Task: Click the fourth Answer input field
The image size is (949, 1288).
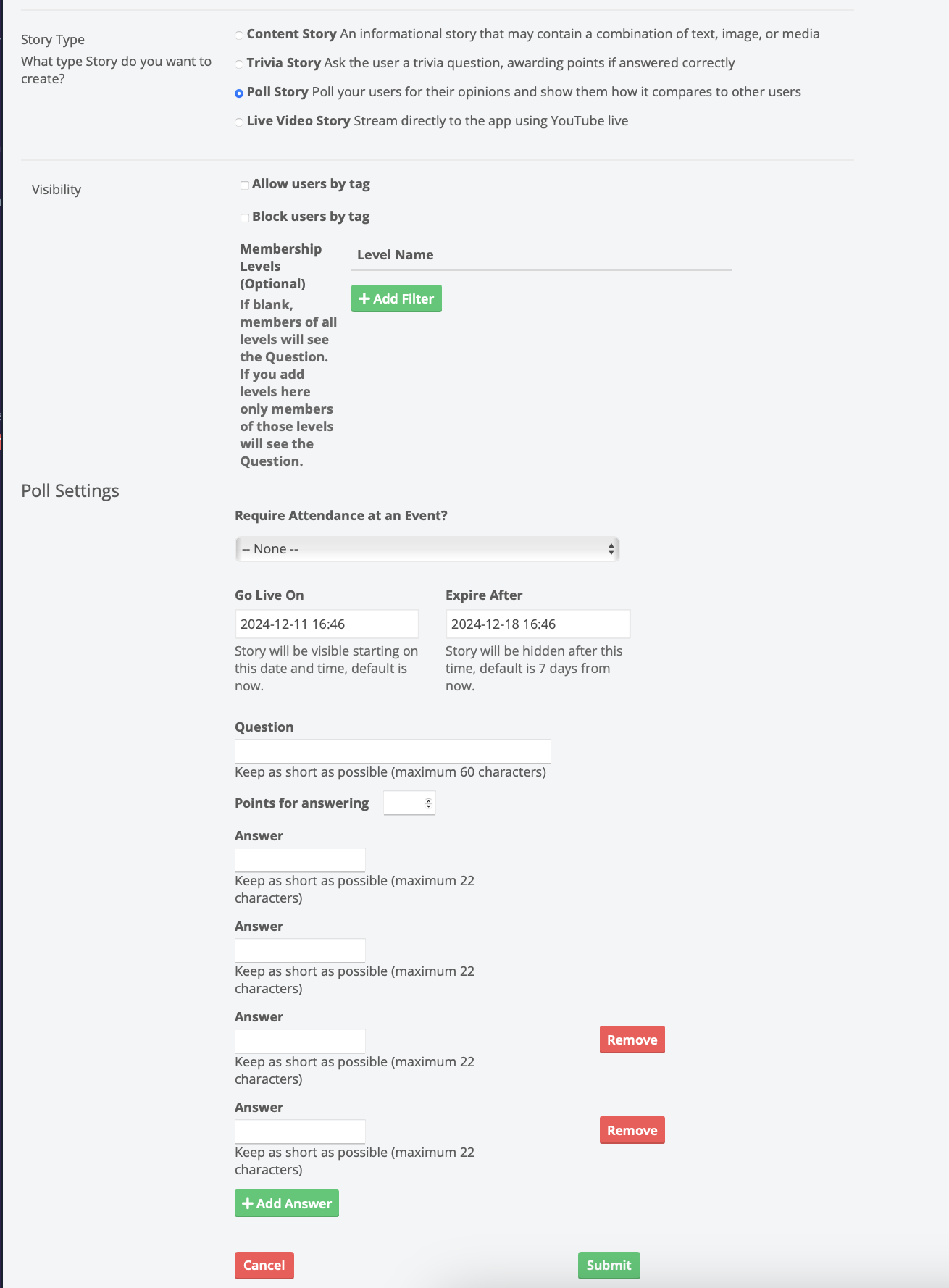Action: 300,1132
